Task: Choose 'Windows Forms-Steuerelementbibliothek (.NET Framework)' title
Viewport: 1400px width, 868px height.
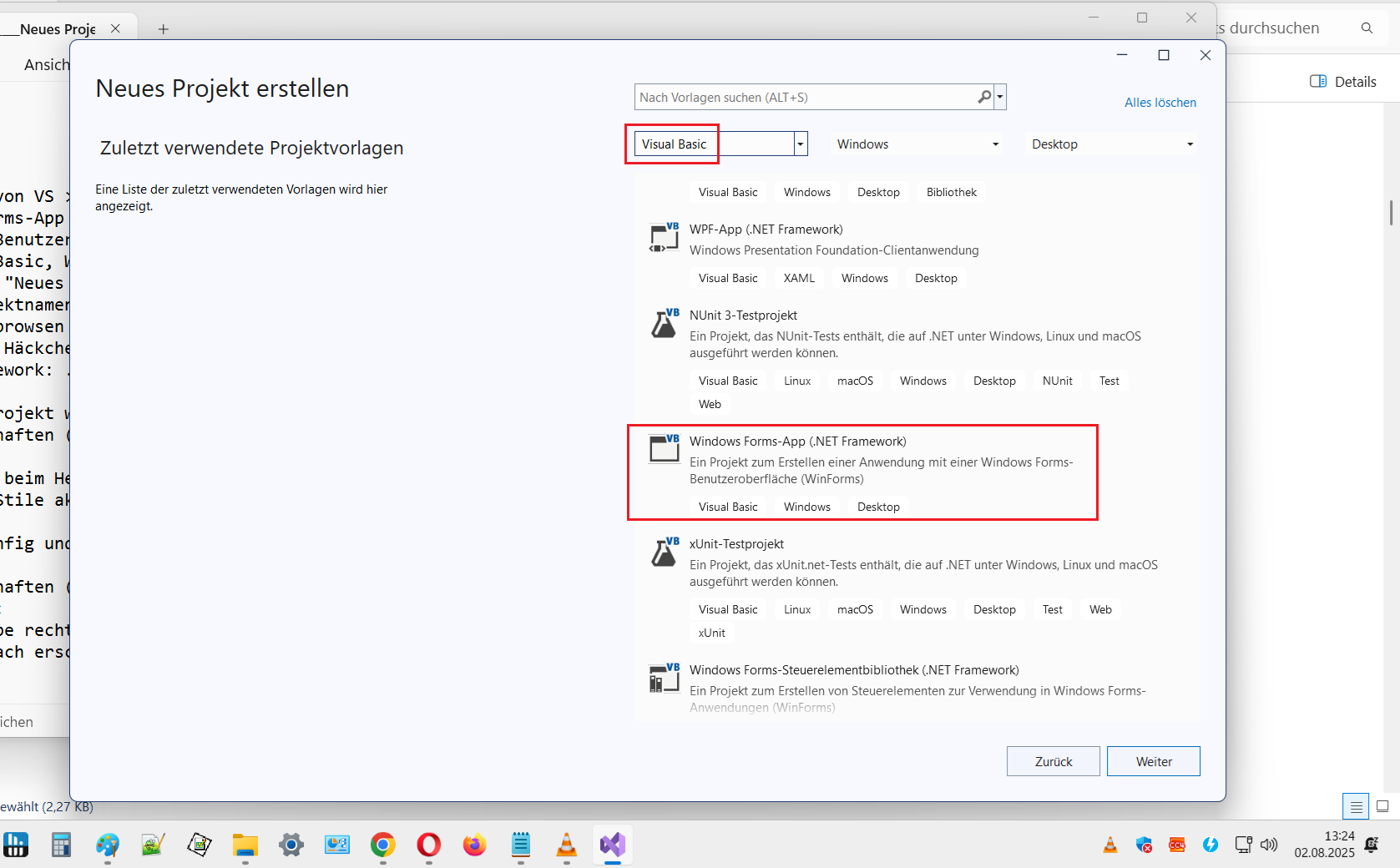Action: (x=854, y=670)
